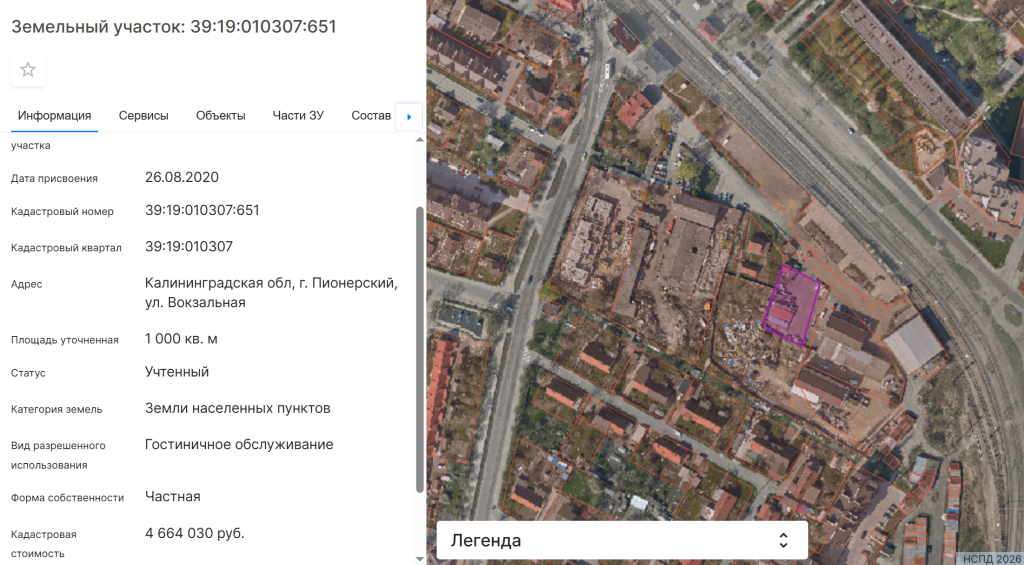1024x565 pixels.
Task: Click the cadastral number value 39:19:010307:651
Action: point(202,211)
